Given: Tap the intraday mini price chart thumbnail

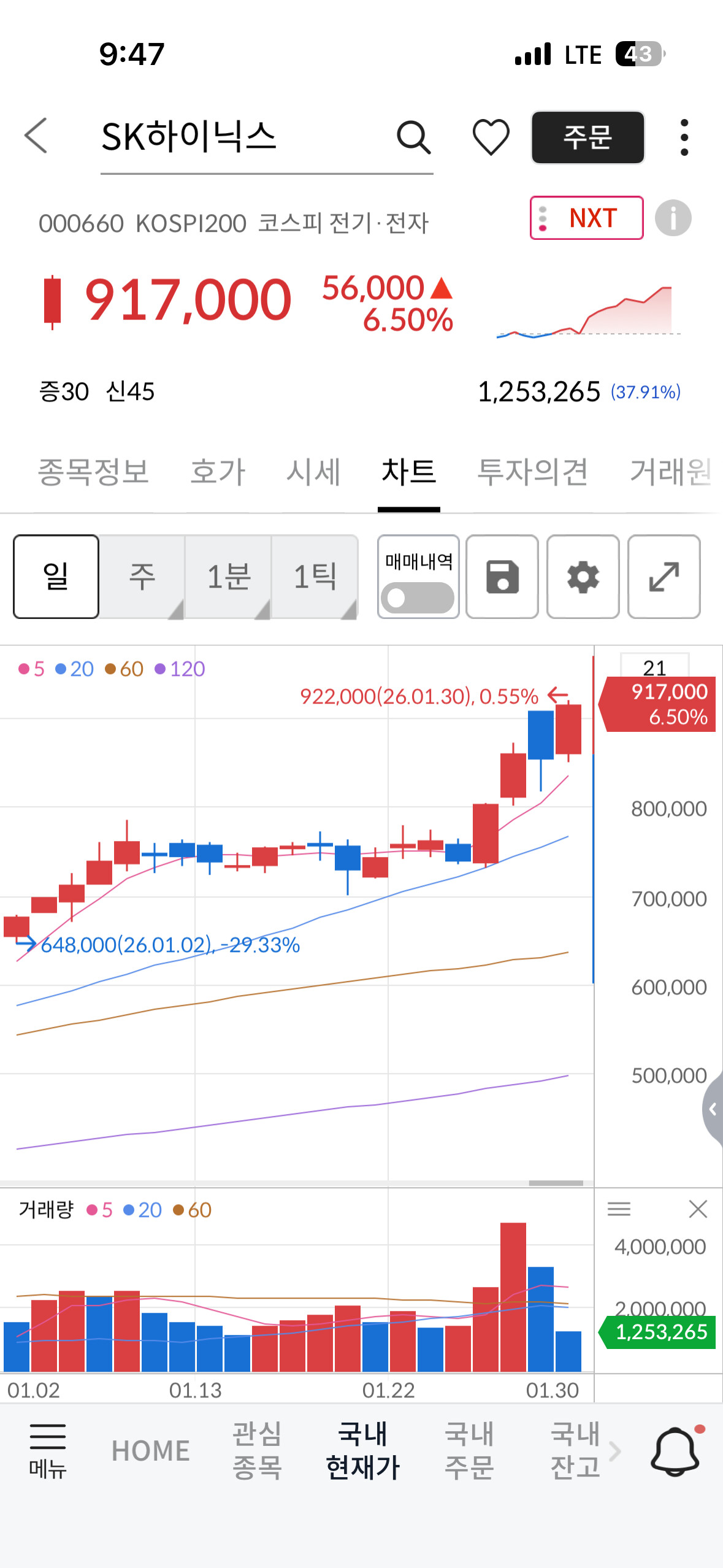Looking at the screenshot, I should 589,311.
